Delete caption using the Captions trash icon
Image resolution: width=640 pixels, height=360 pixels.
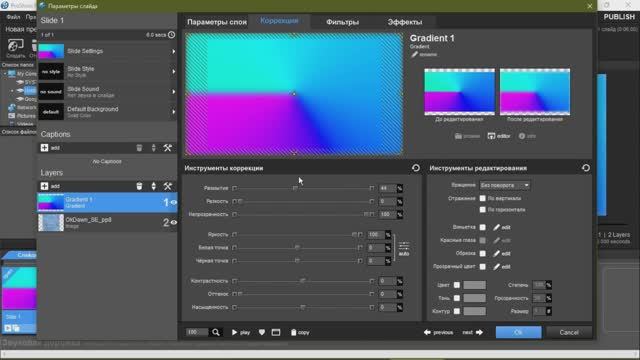coord(139,148)
